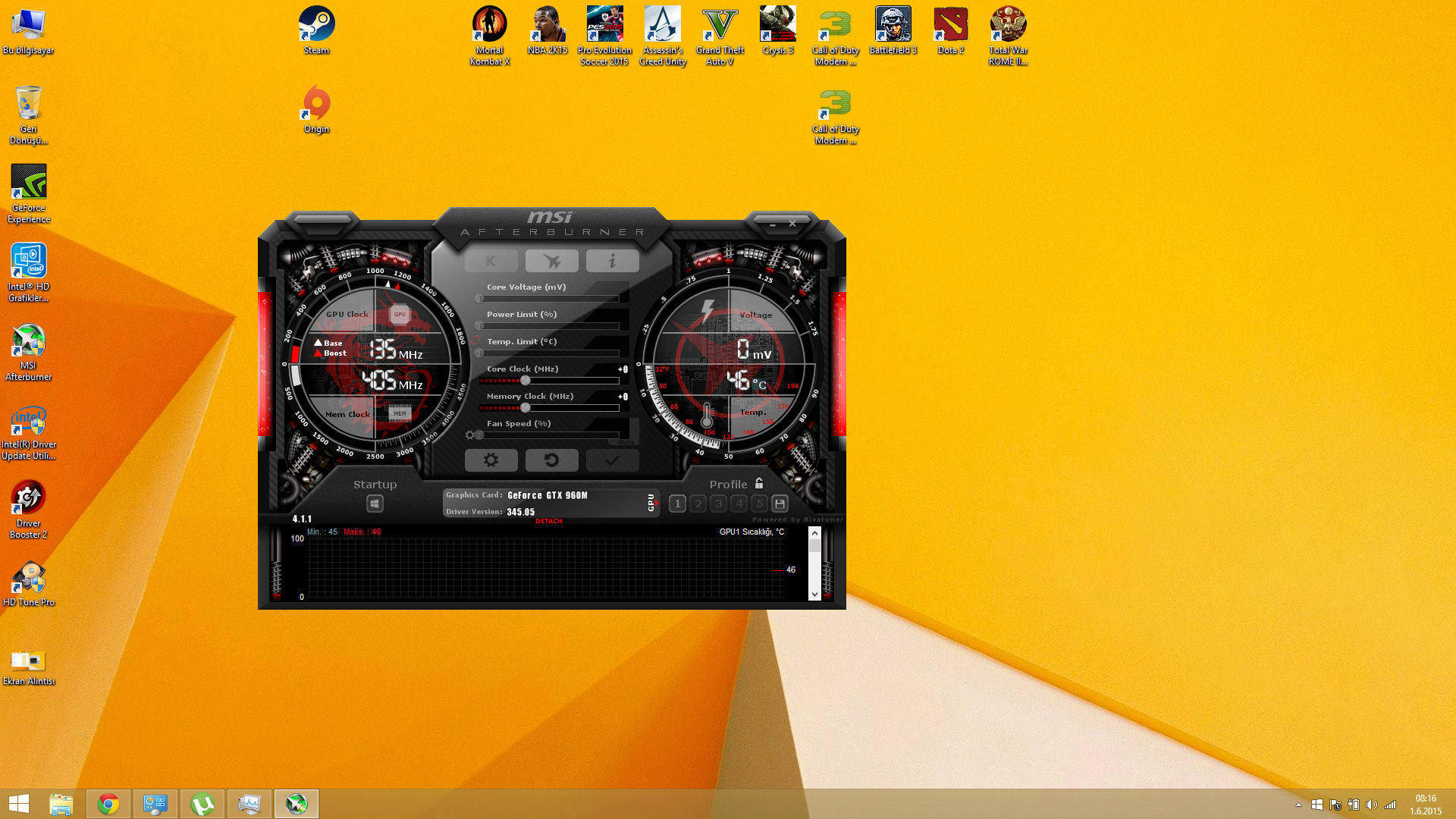Screen dimensions: 1456x819
Task: Click the Temp. Limit slider
Action: (x=549, y=353)
